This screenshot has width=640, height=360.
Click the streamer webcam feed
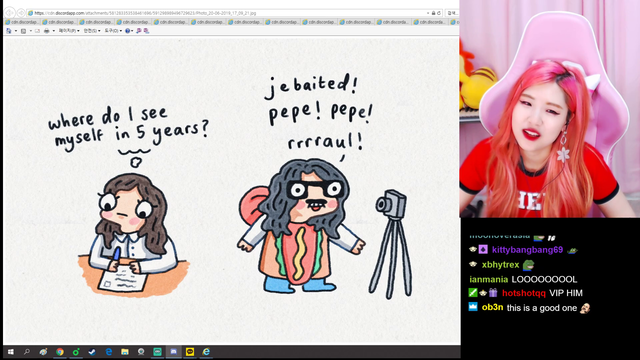[549, 109]
